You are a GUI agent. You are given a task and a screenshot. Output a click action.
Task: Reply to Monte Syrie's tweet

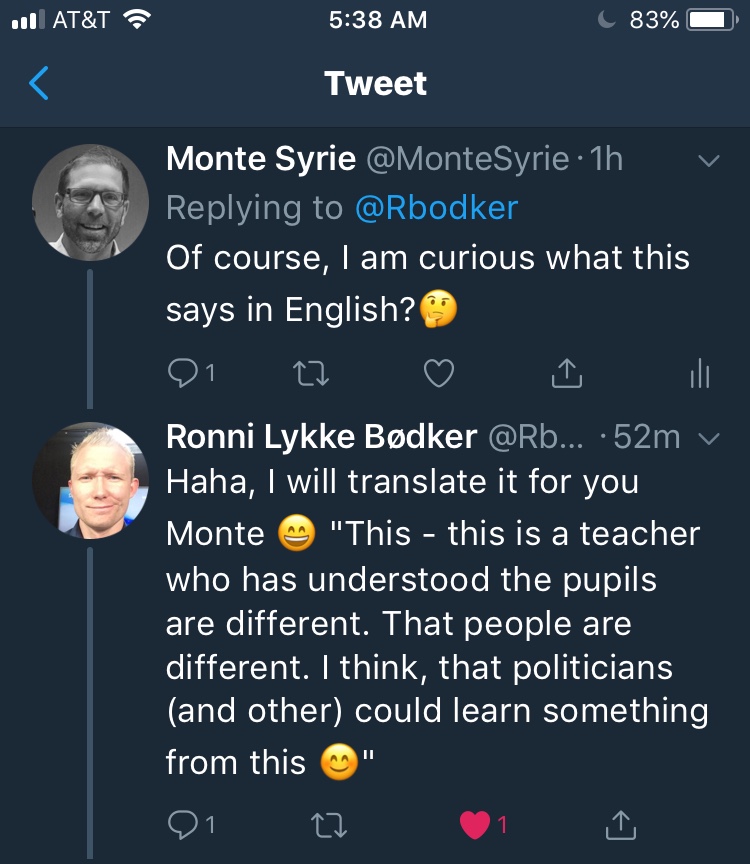tap(184, 373)
